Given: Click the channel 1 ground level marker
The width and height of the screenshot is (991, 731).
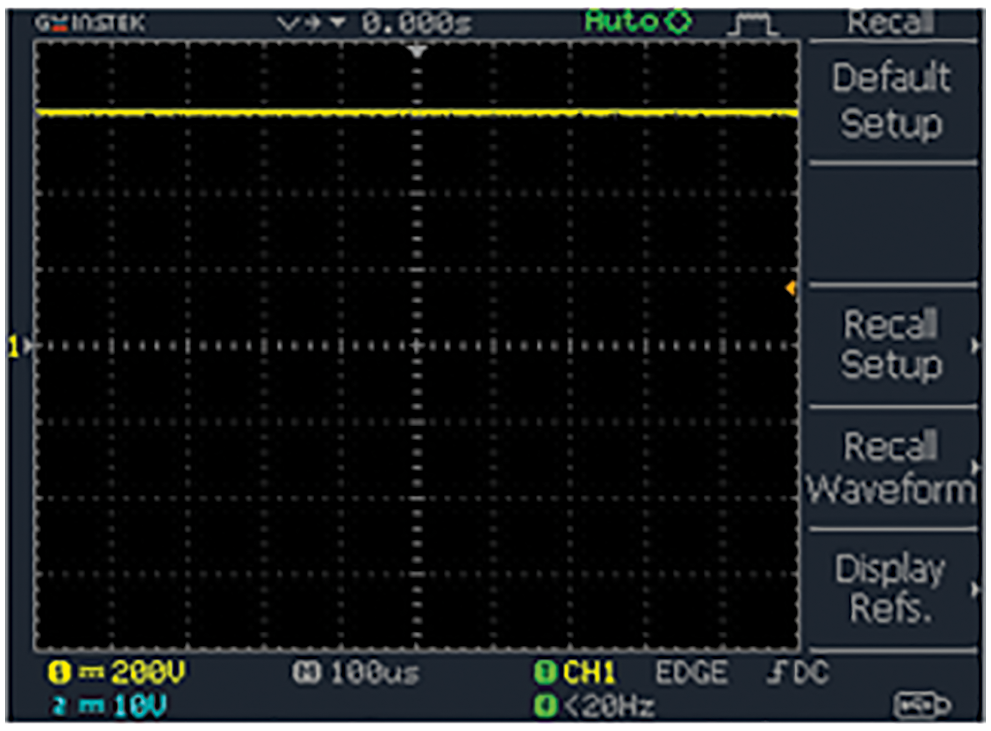Looking at the screenshot, I should [16, 347].
